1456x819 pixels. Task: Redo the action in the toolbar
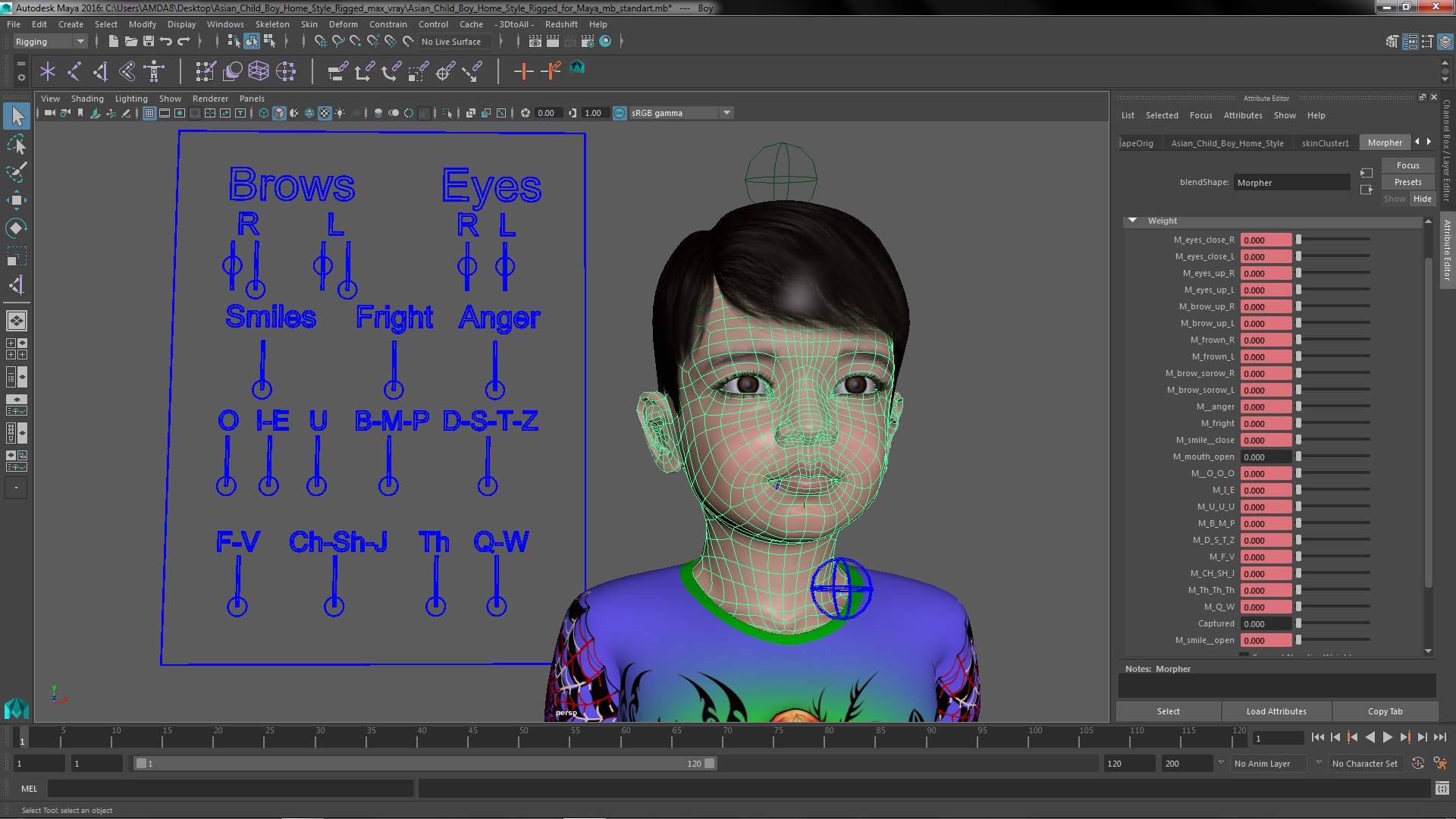(x=184, y=41)
